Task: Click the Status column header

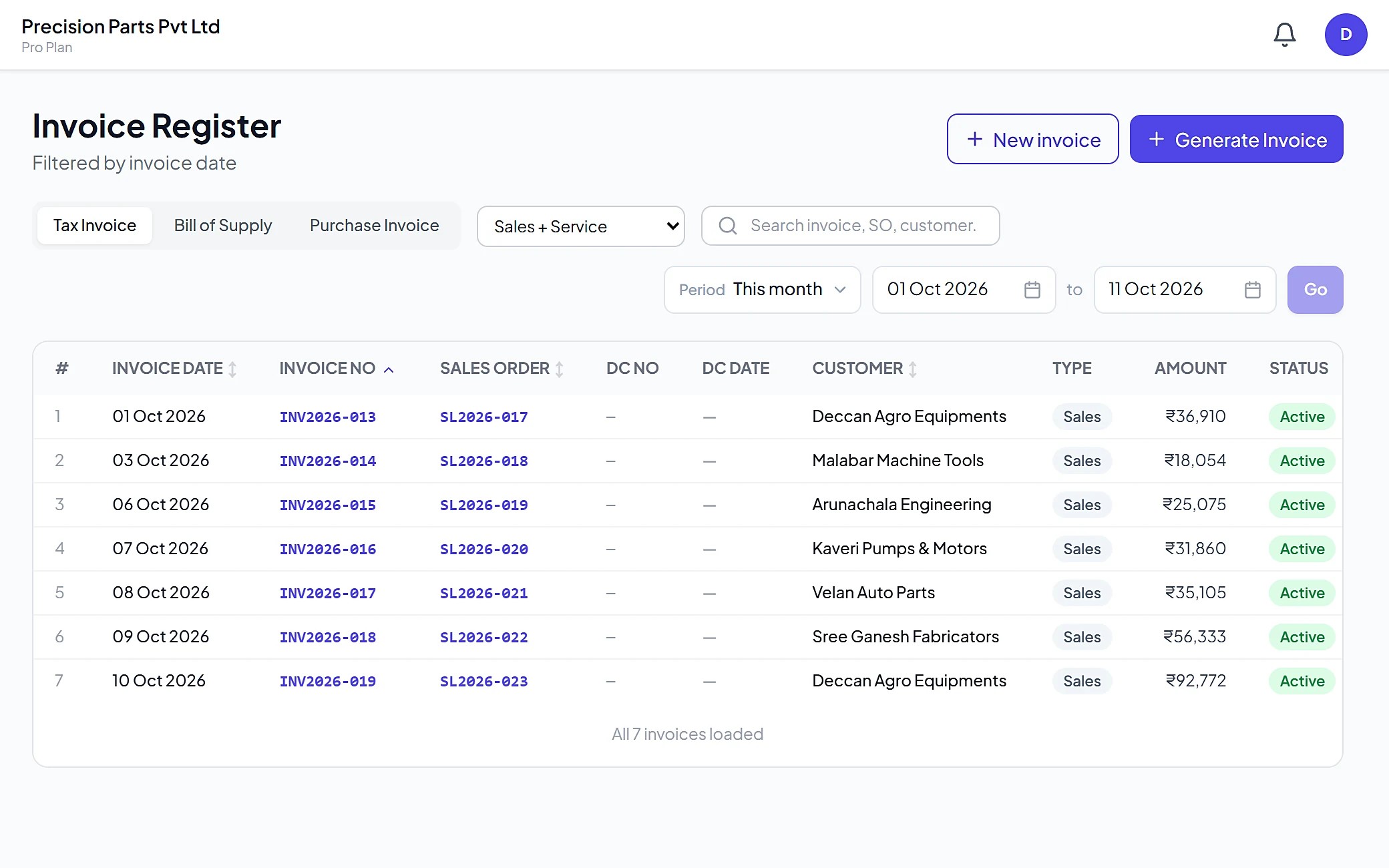Action: (x=1299, y=369)
